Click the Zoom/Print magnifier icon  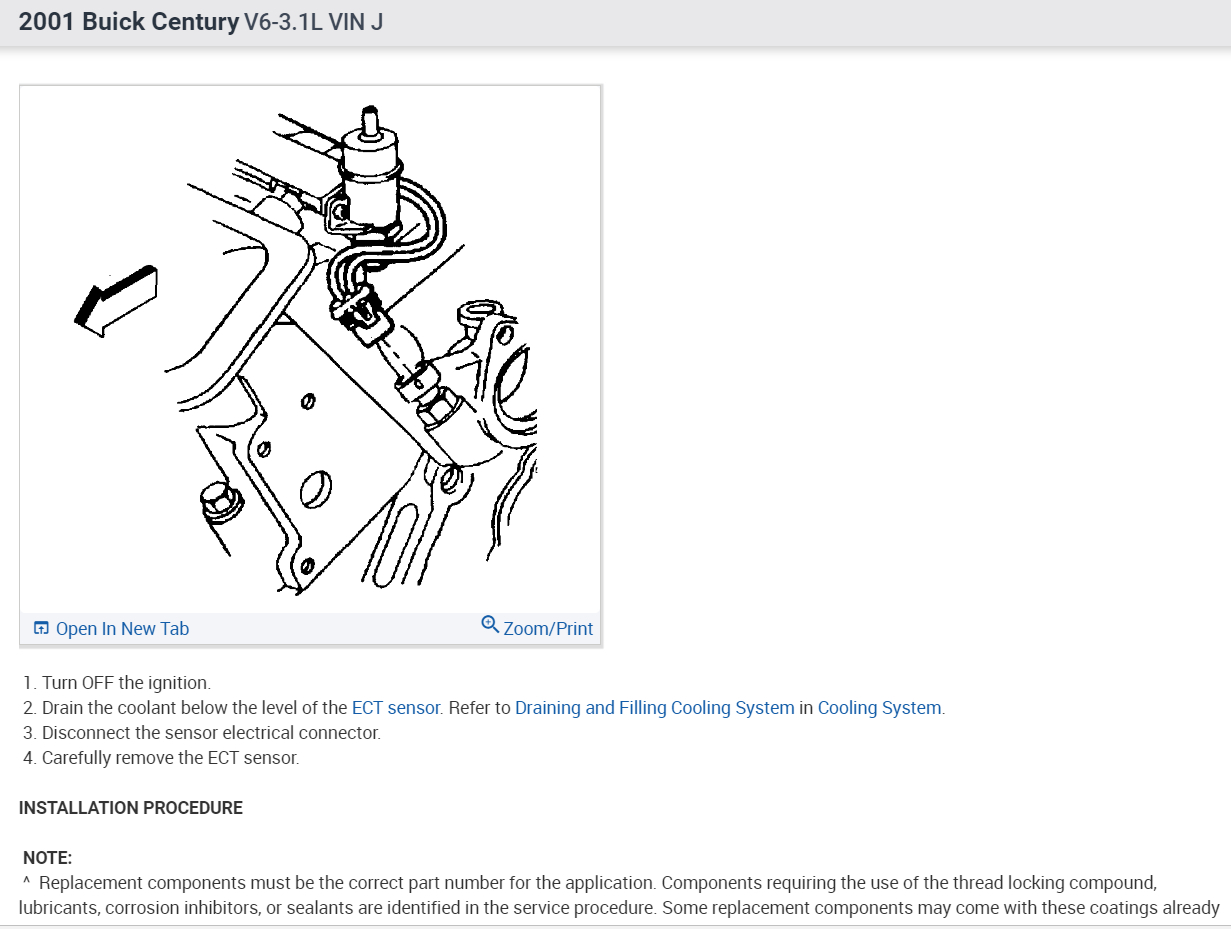[x=490, y=624]
